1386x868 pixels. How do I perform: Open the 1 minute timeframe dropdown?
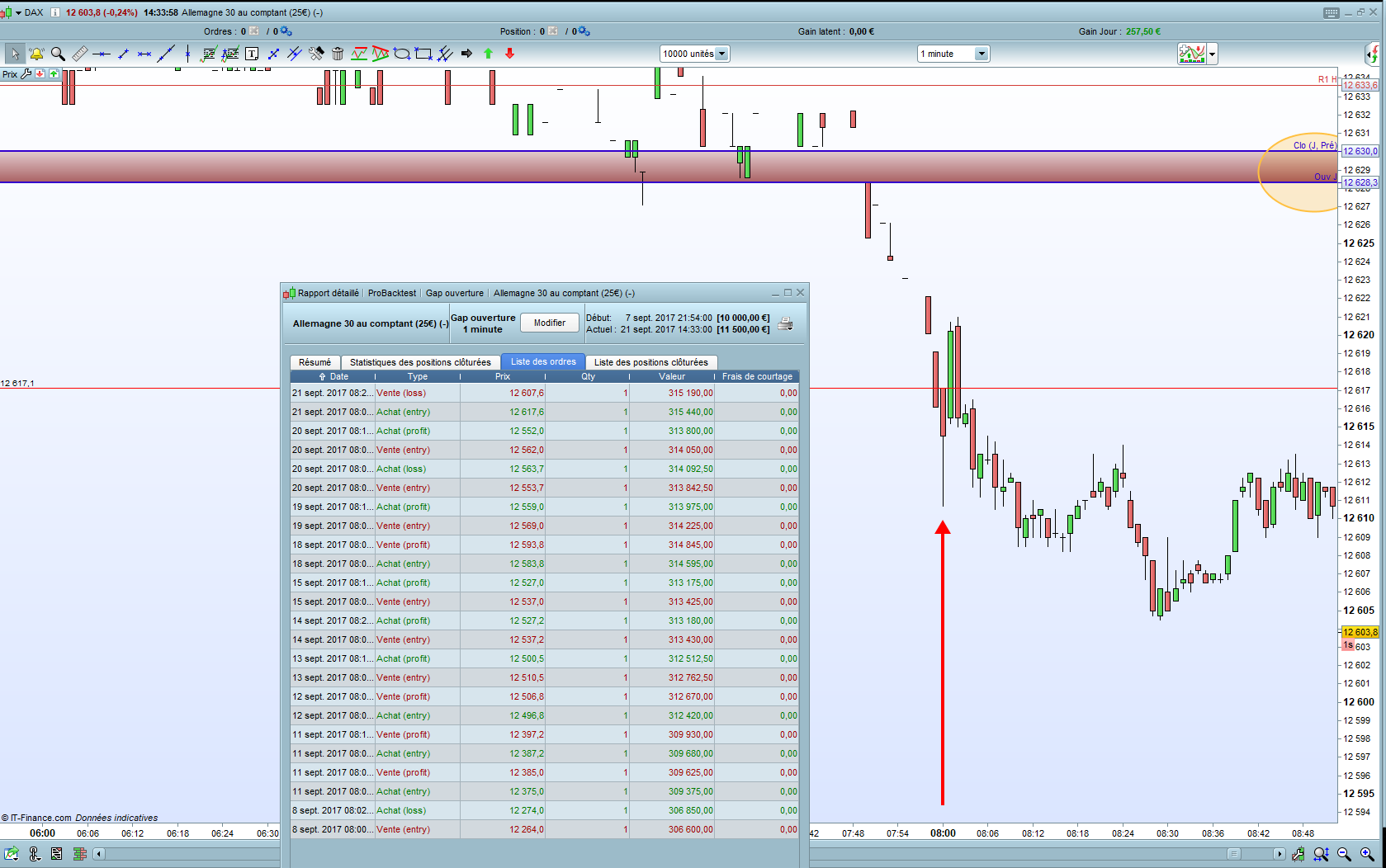coord(953,54)
